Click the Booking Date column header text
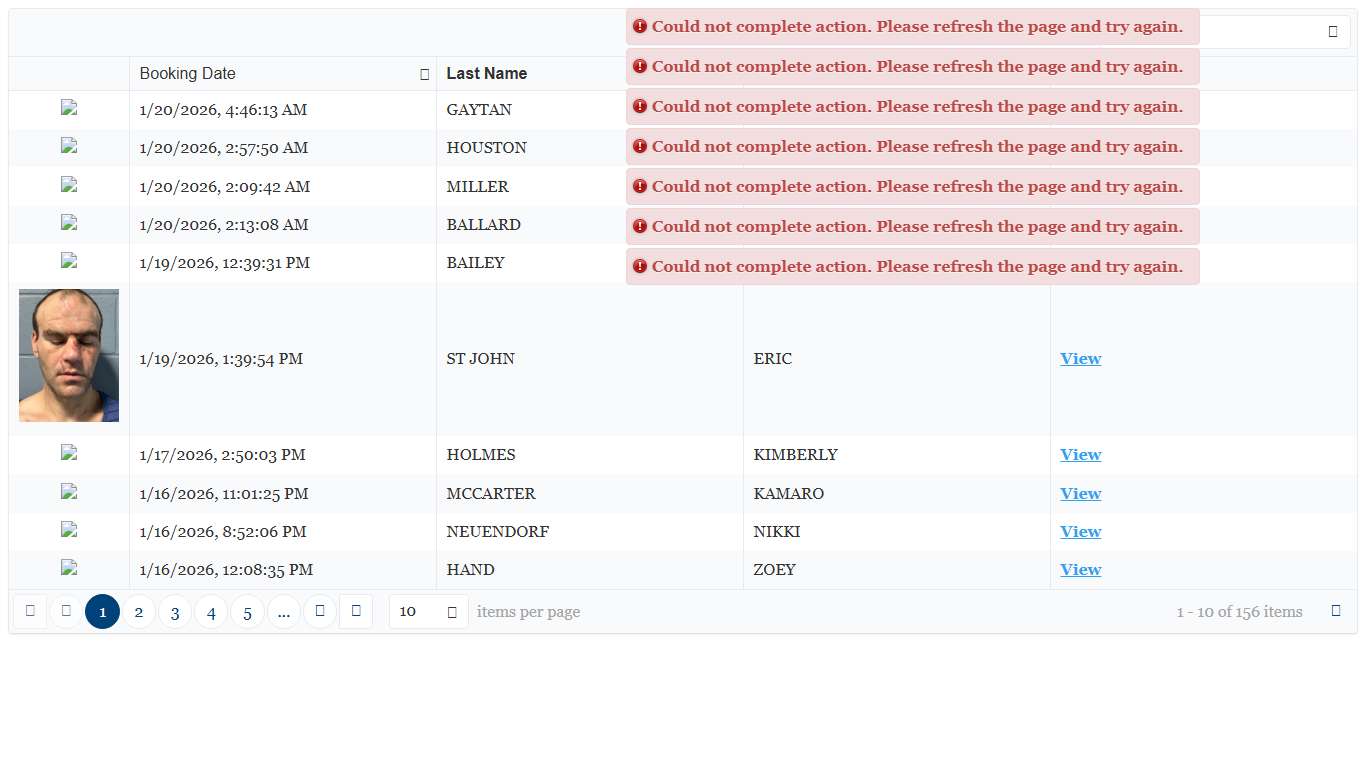The image size is (1366, 768). [188, 74]
